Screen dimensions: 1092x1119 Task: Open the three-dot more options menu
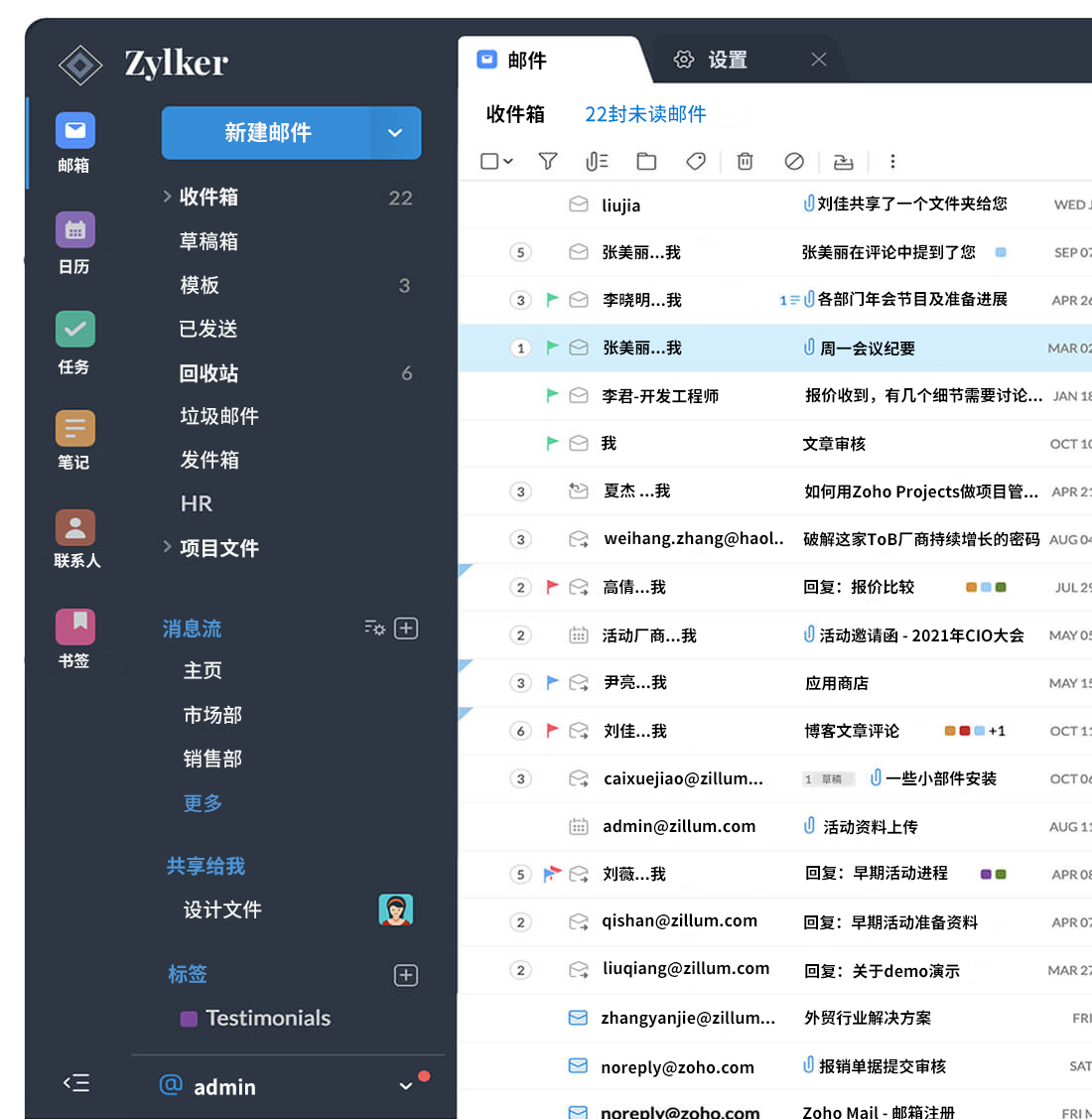[x=892, y=161]
